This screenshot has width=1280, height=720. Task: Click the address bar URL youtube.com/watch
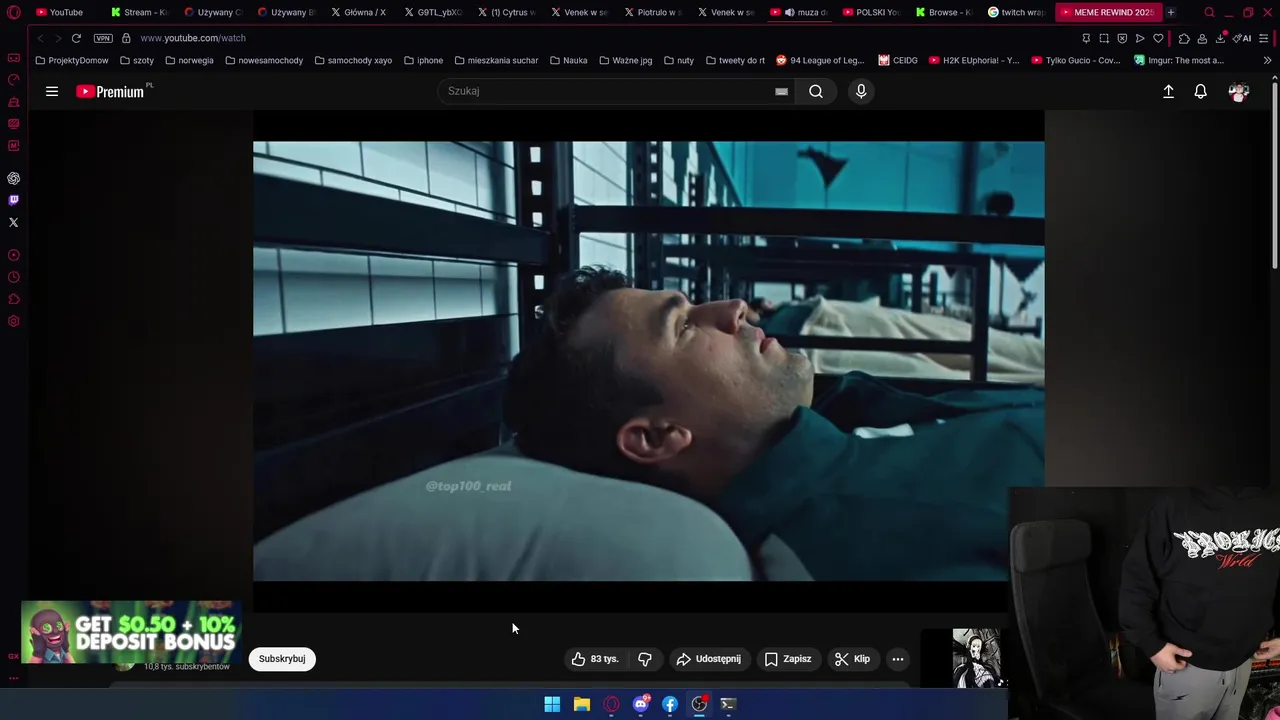[193, 38]
